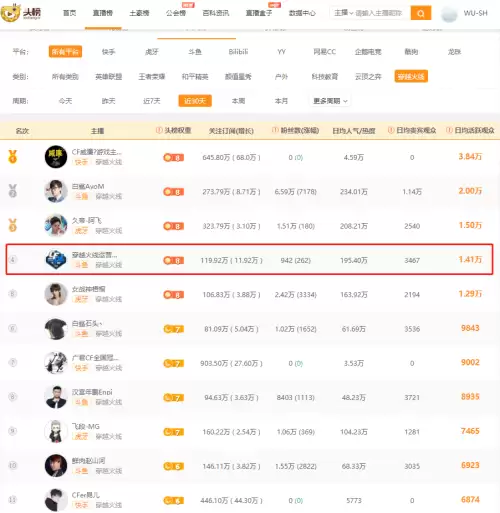This screenshot has height=513, width=500.
Task: Click info icon beside 粉丝数 header
Action: (275, 130)
